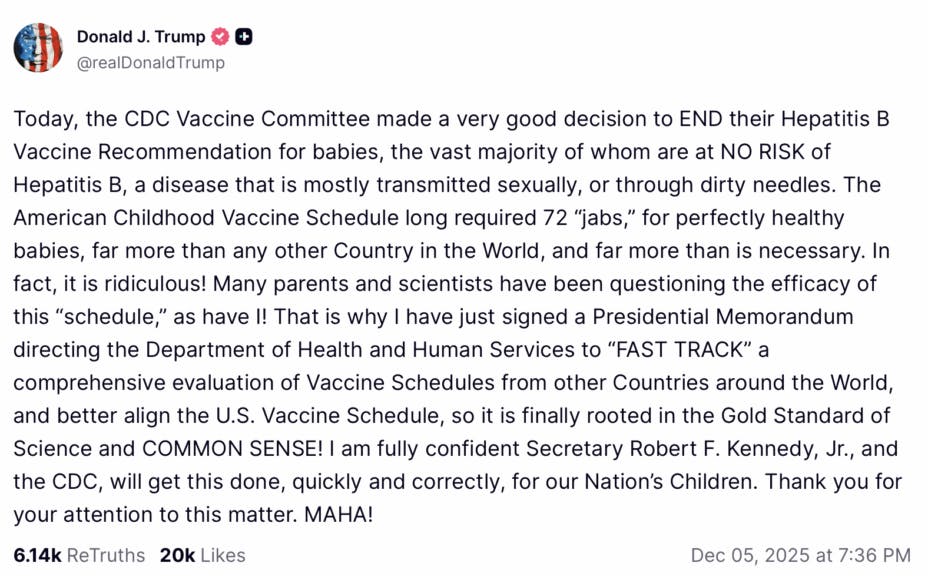The width and height of the screenshot is (928, 576).
Task: Click "Thank you for" near post end
Action: tap(849, 482)
